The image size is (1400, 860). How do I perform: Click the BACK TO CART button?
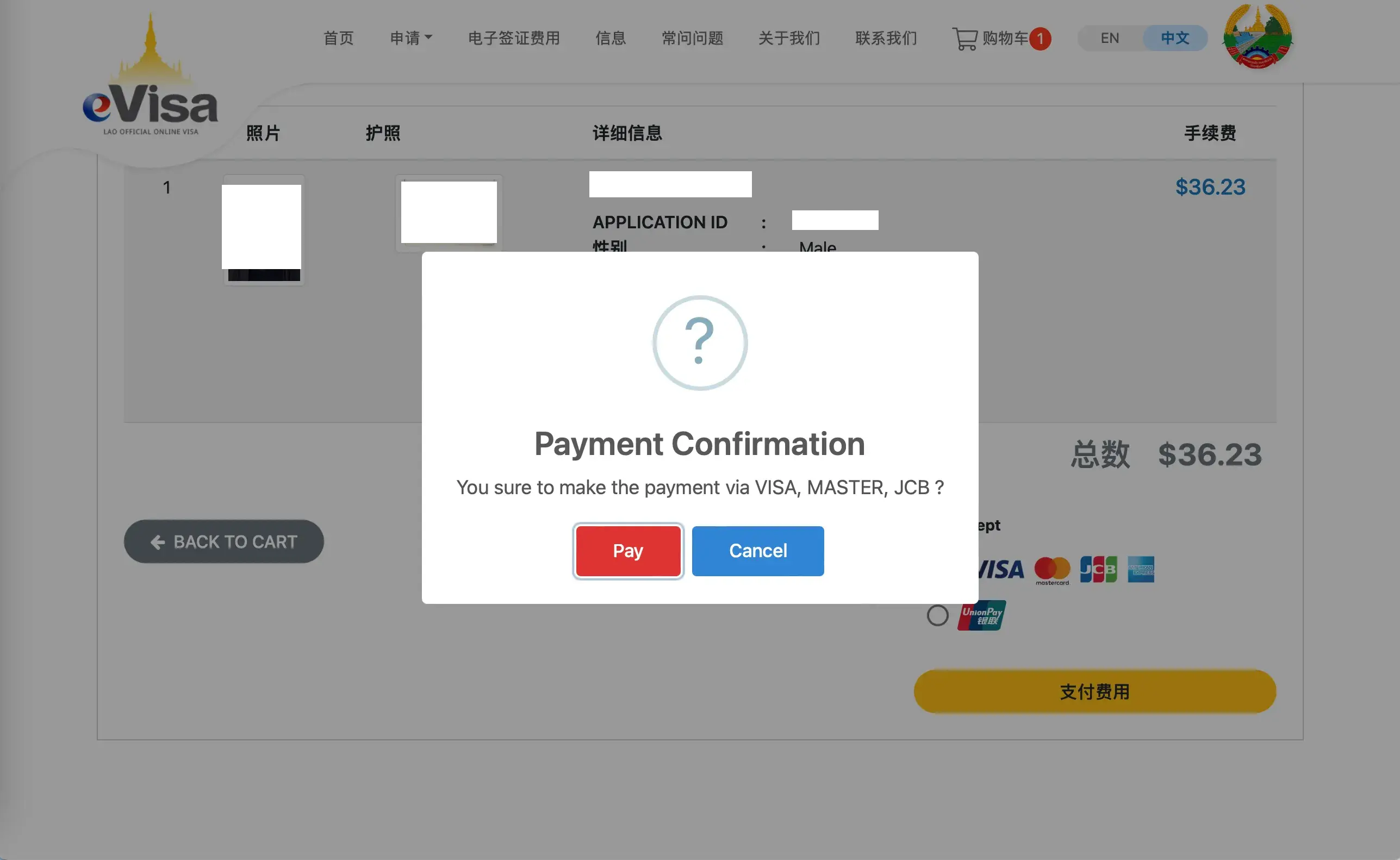click(x=224, y=541)
